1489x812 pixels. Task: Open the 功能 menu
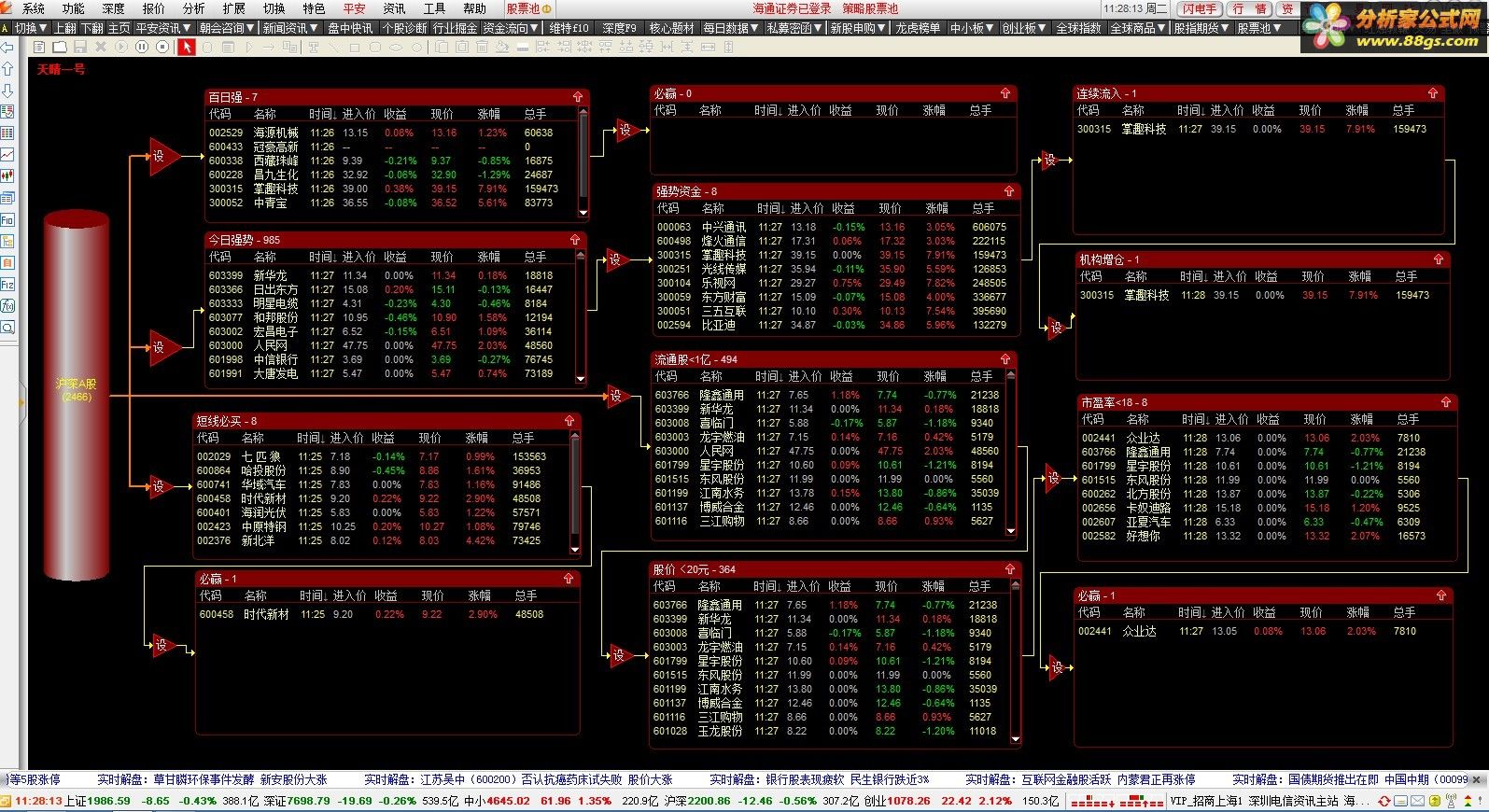(73, 8)
